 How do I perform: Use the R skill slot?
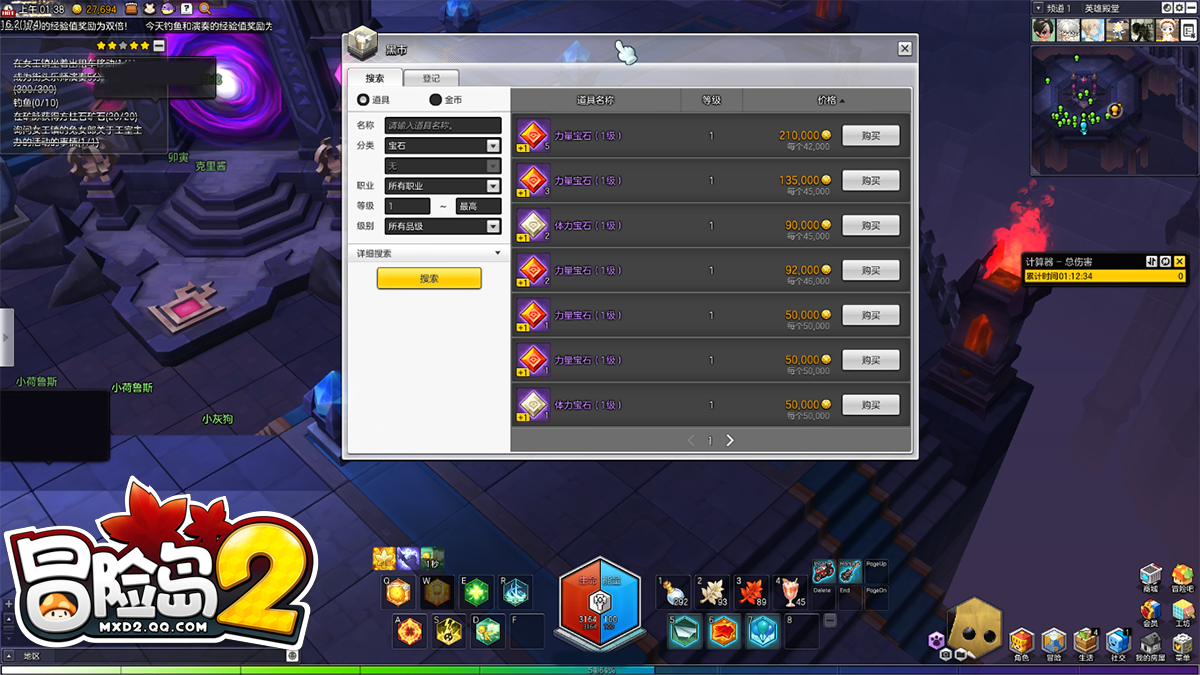[x=516, y=592]
